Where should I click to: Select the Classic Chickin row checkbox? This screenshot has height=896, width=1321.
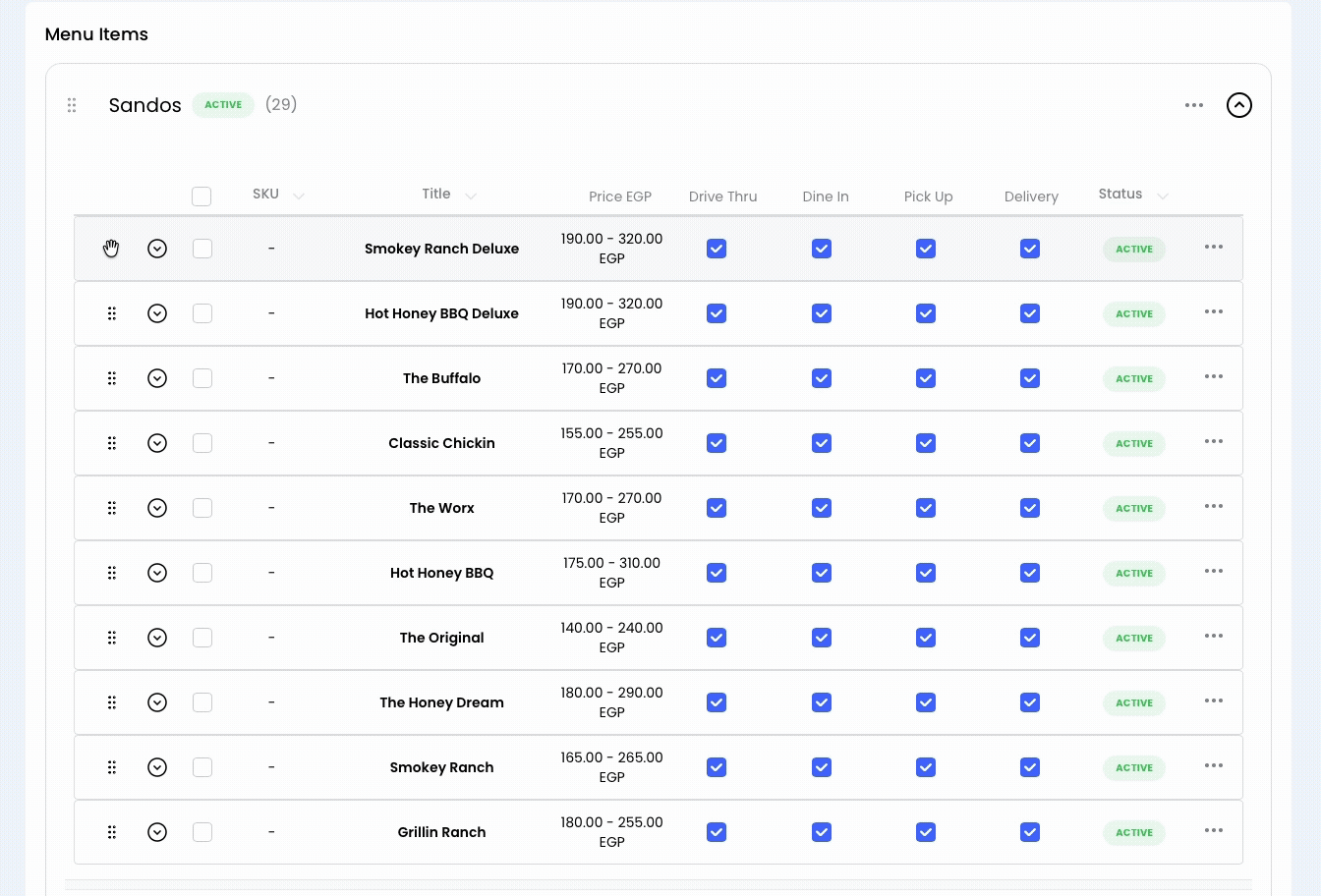click(202, 443)
